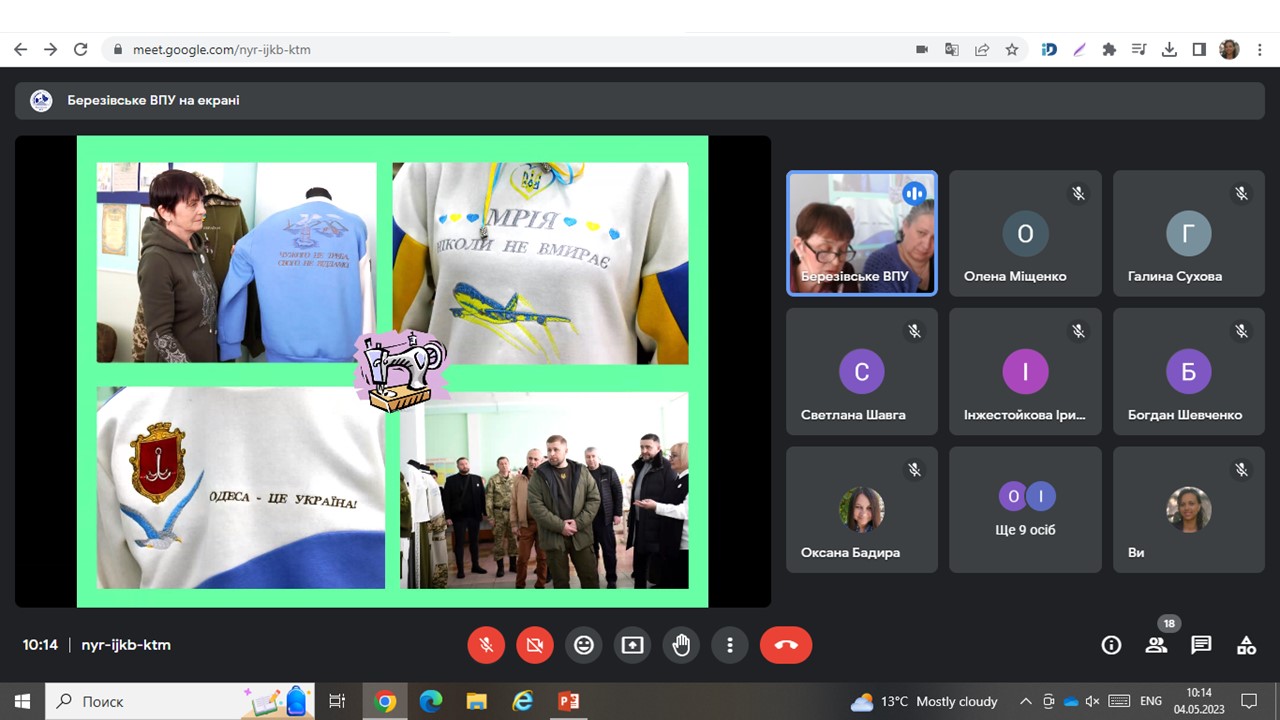
Task: Raise hand in the meeting
Action: tap(681, 645)
